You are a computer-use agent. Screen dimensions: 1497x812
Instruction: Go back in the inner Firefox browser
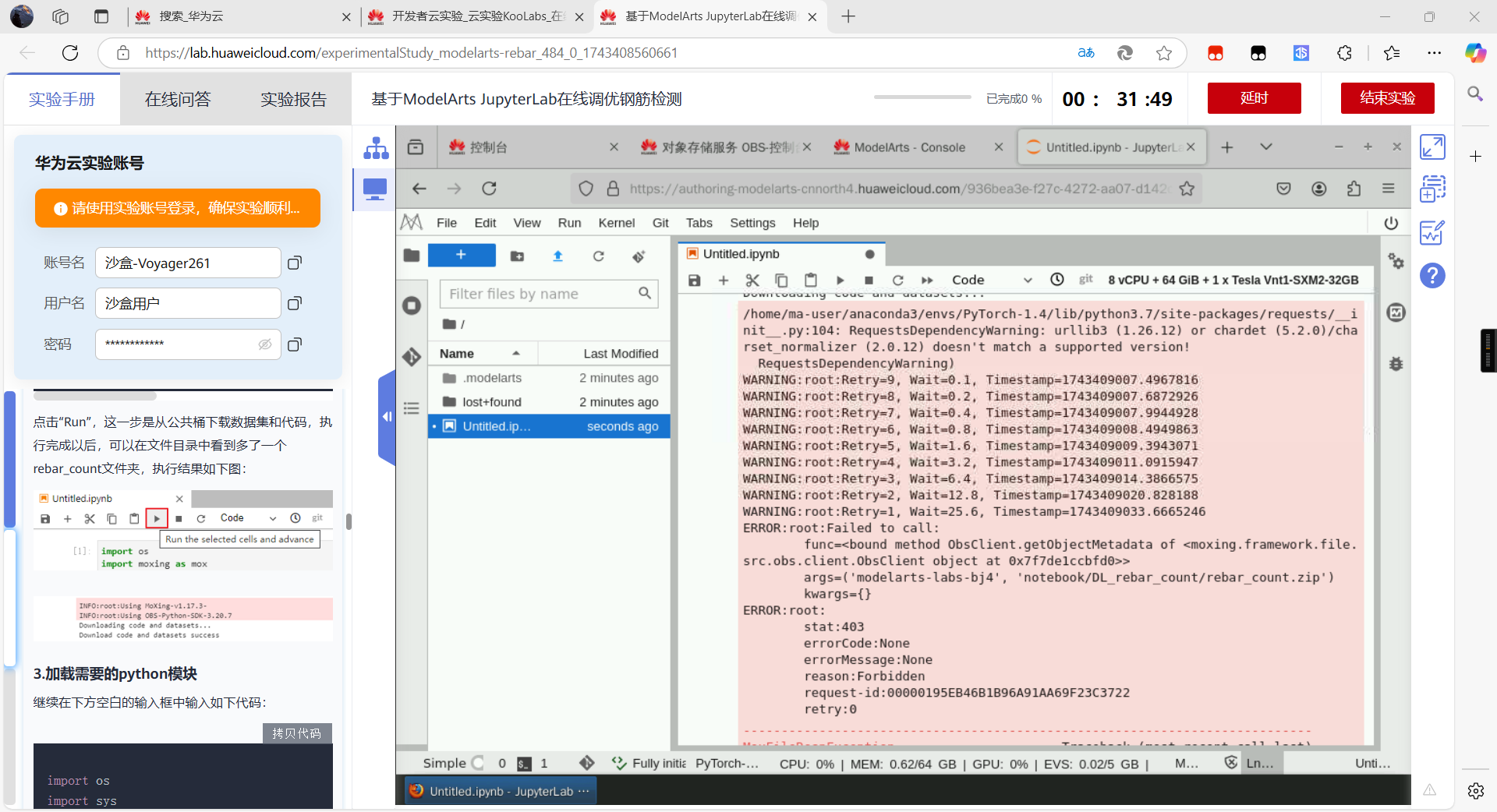point(419,189)
